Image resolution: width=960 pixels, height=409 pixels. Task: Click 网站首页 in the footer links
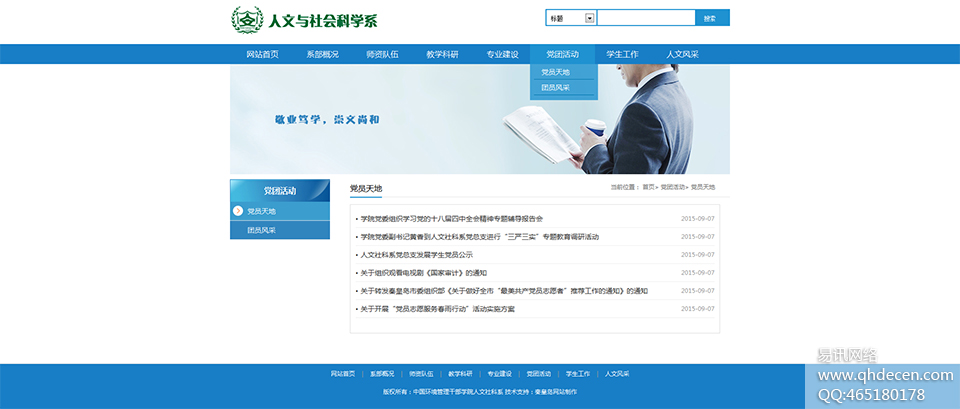click(343, 373)
